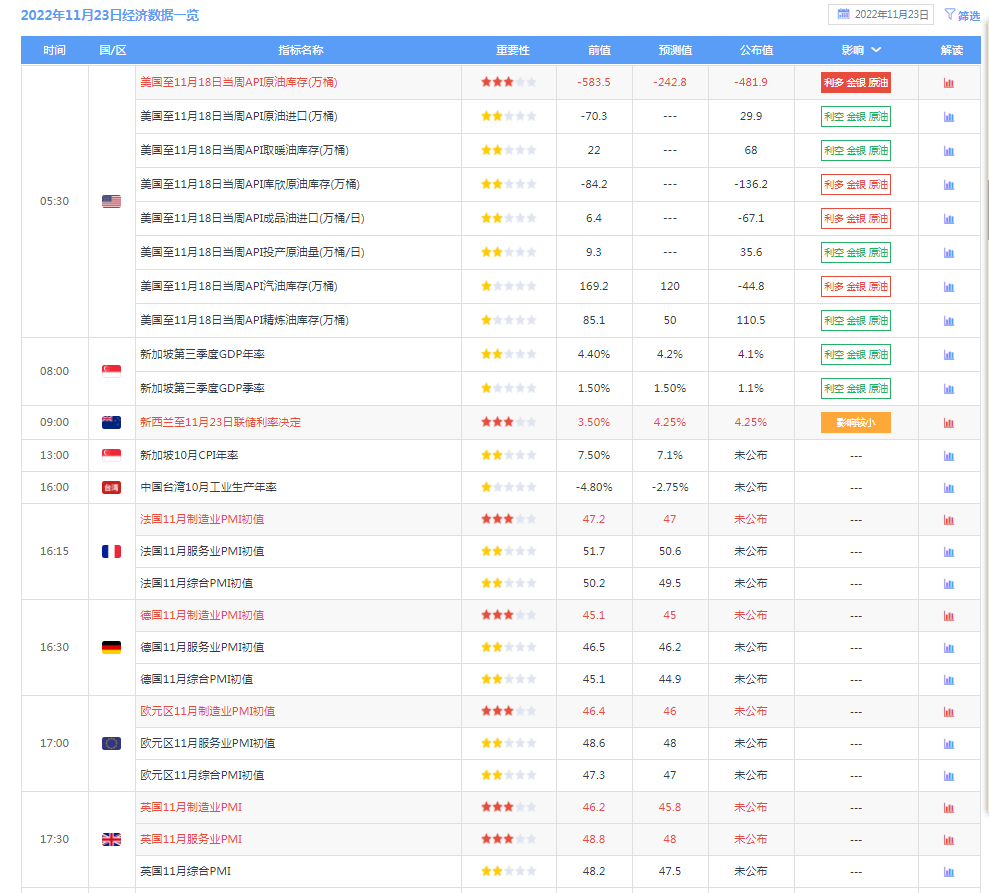Click the UK flag at 17:30
Image resolution: width=989 pixels, height=893 pixels.
click(x=112, y=839)
